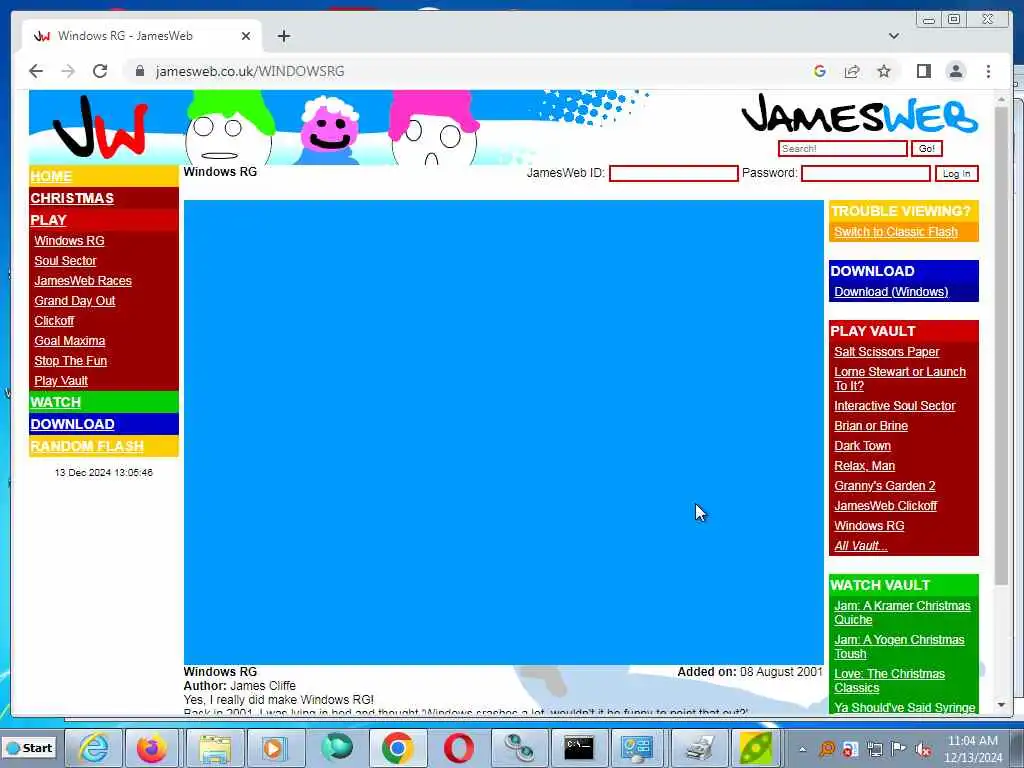Screen dimensions: 1024x768
Task: Click the page vertical scrollbar thumb
Action: [1001, 346]
